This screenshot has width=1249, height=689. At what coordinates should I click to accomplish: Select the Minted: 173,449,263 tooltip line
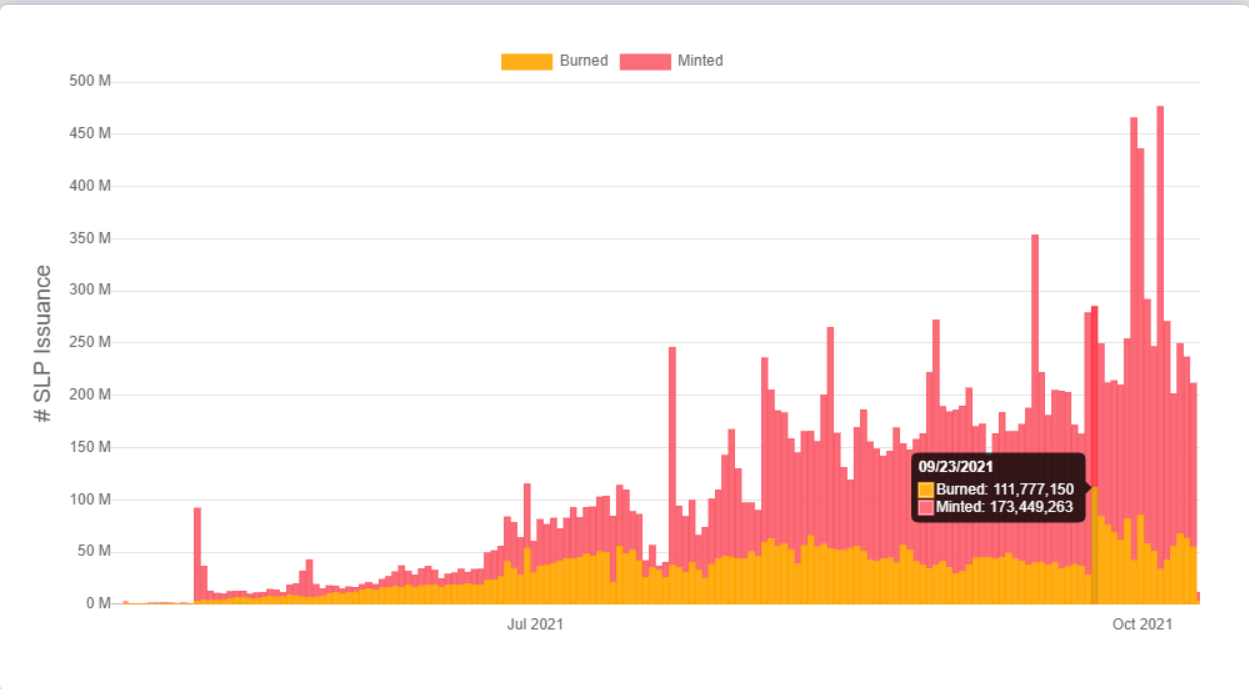pyautogui.click(x=1004, y=508)
